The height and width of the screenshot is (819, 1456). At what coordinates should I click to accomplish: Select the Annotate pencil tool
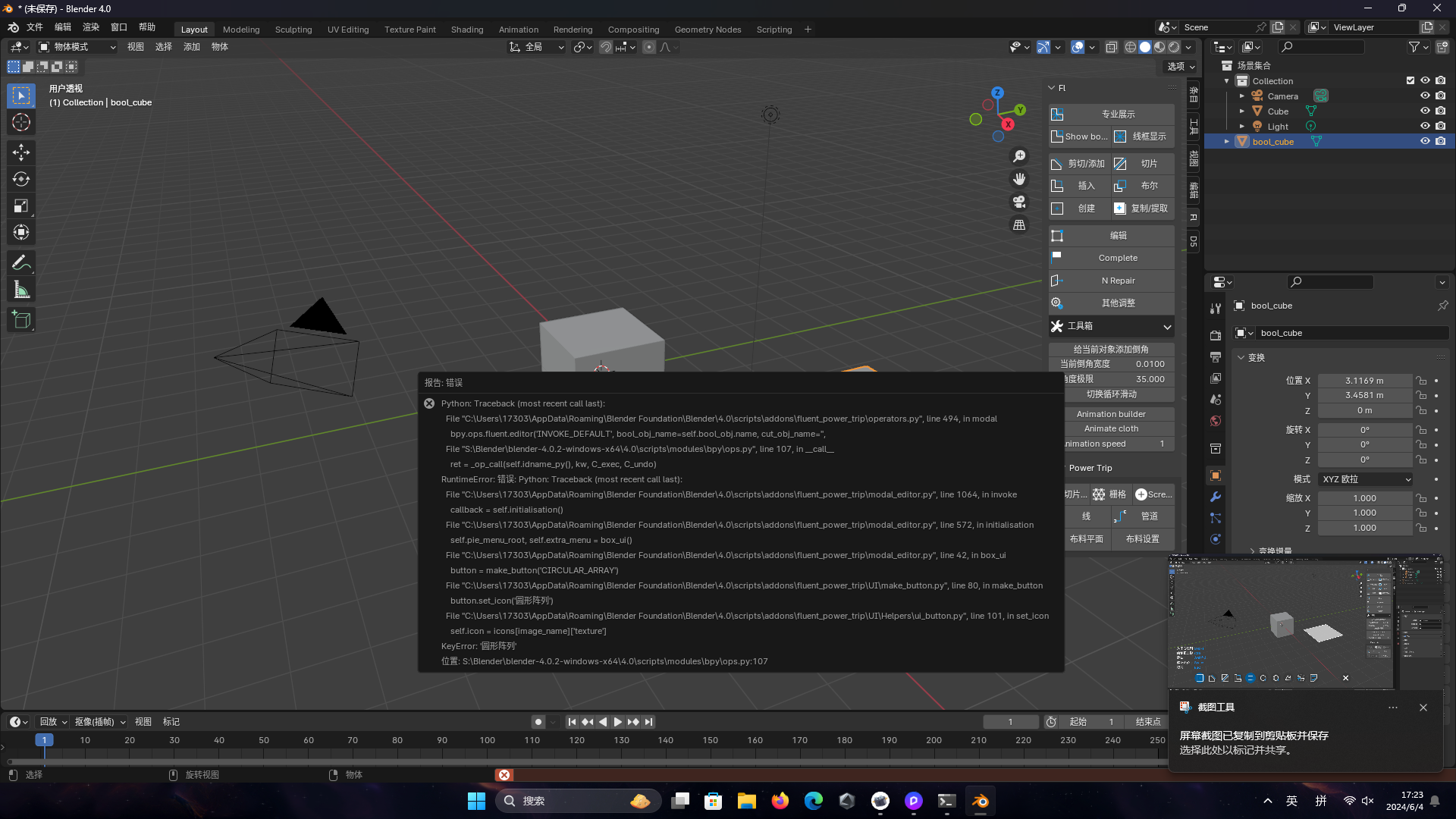(x=21, y=263)
